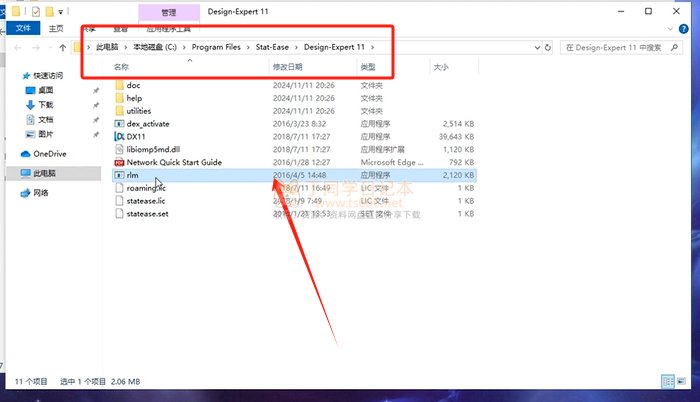Viewport: 700px width, 402px height.
Task: Select the utilities folder
Action: pyautogui.click(x=139, y=110)
